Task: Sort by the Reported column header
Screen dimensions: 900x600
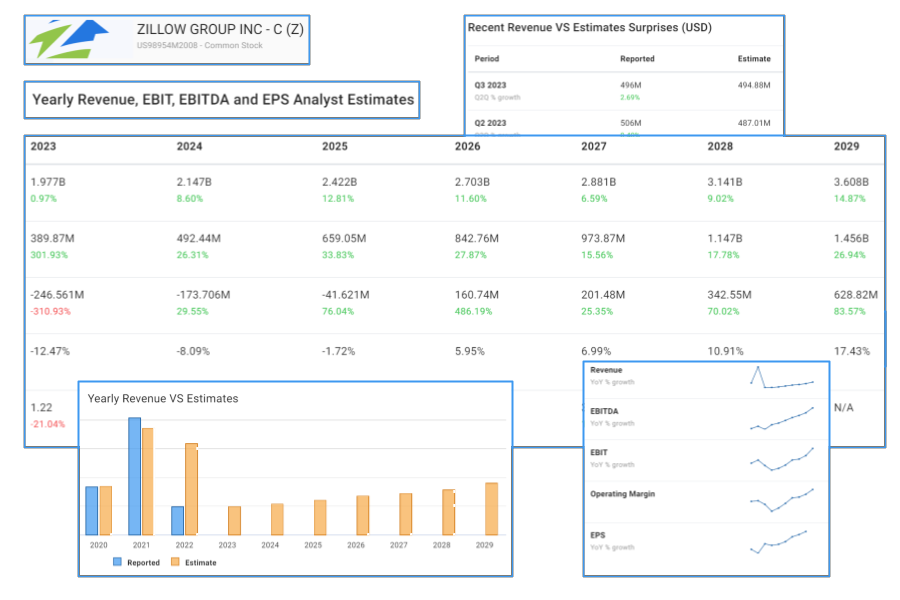Action: click(x=638, y=59)
